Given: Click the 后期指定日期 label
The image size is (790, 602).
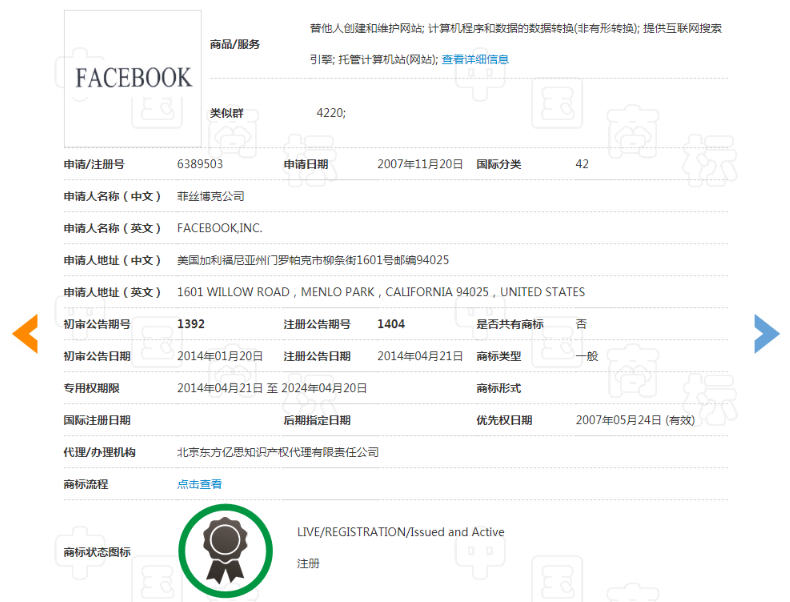Looking at the screenshot, I should point(317,420).
